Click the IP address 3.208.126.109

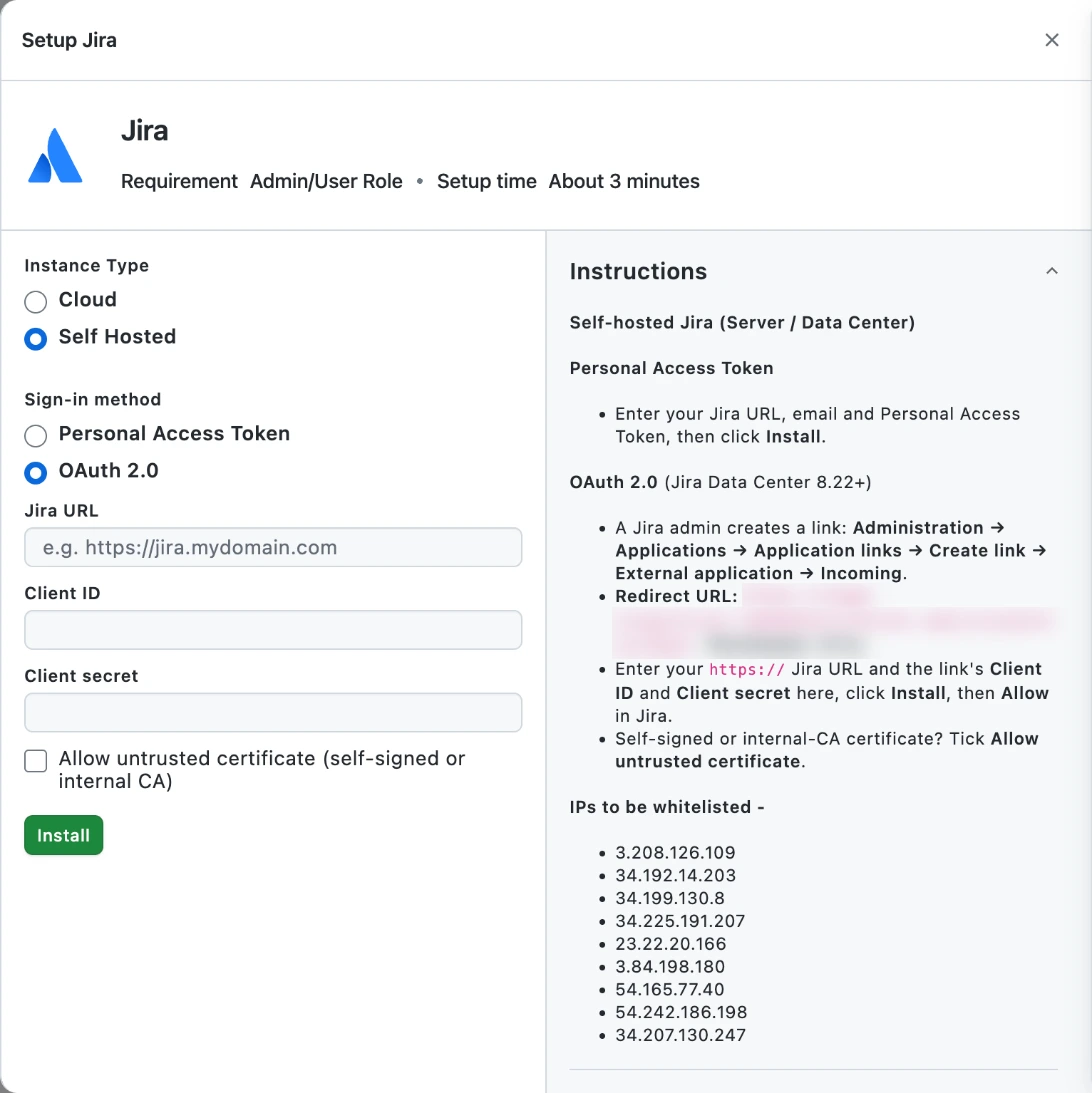point(675,853)
